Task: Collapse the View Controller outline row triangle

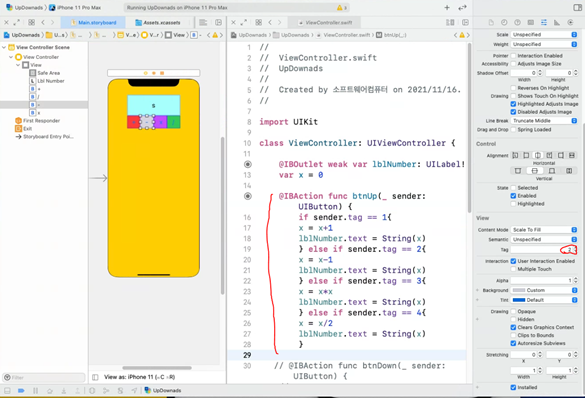Action: (x=11, y=57)
